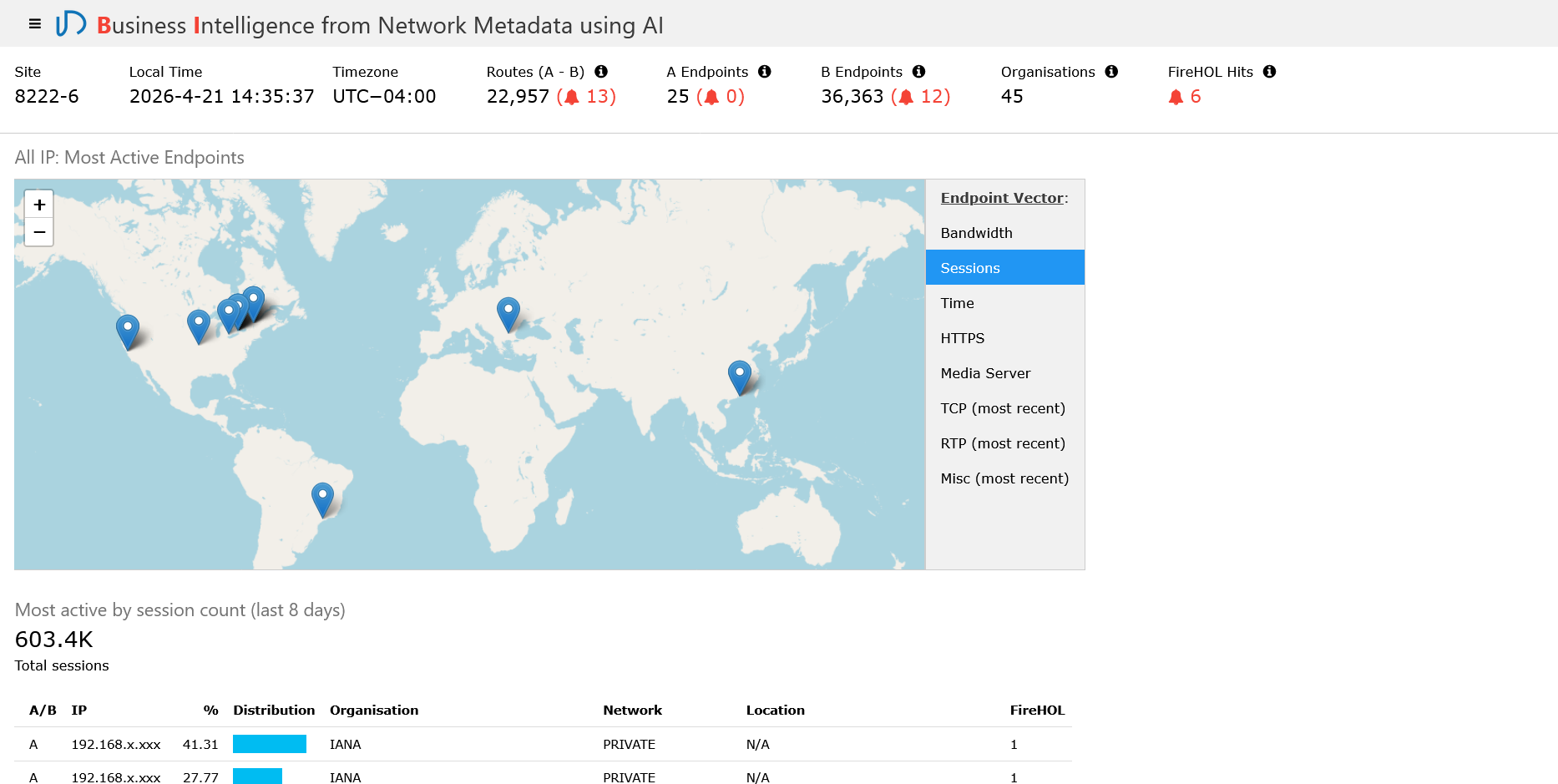Click the 45 organisations value

tap(1012, 97)
